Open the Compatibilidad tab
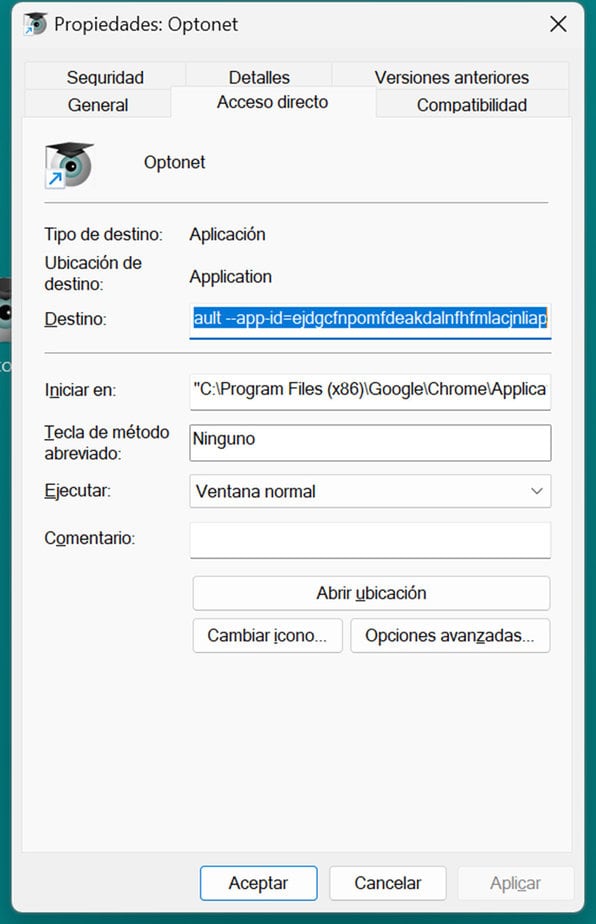Viewport: 596px width, 924px height. (472, 104)
